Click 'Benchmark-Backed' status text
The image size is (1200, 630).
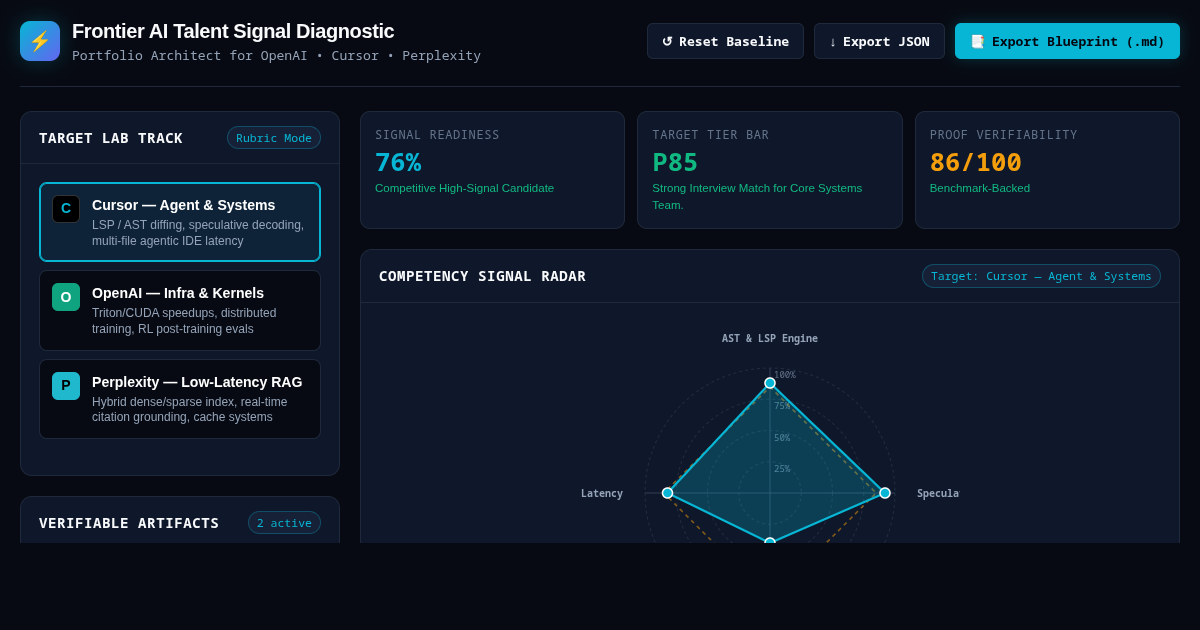(x=980, y=188)
